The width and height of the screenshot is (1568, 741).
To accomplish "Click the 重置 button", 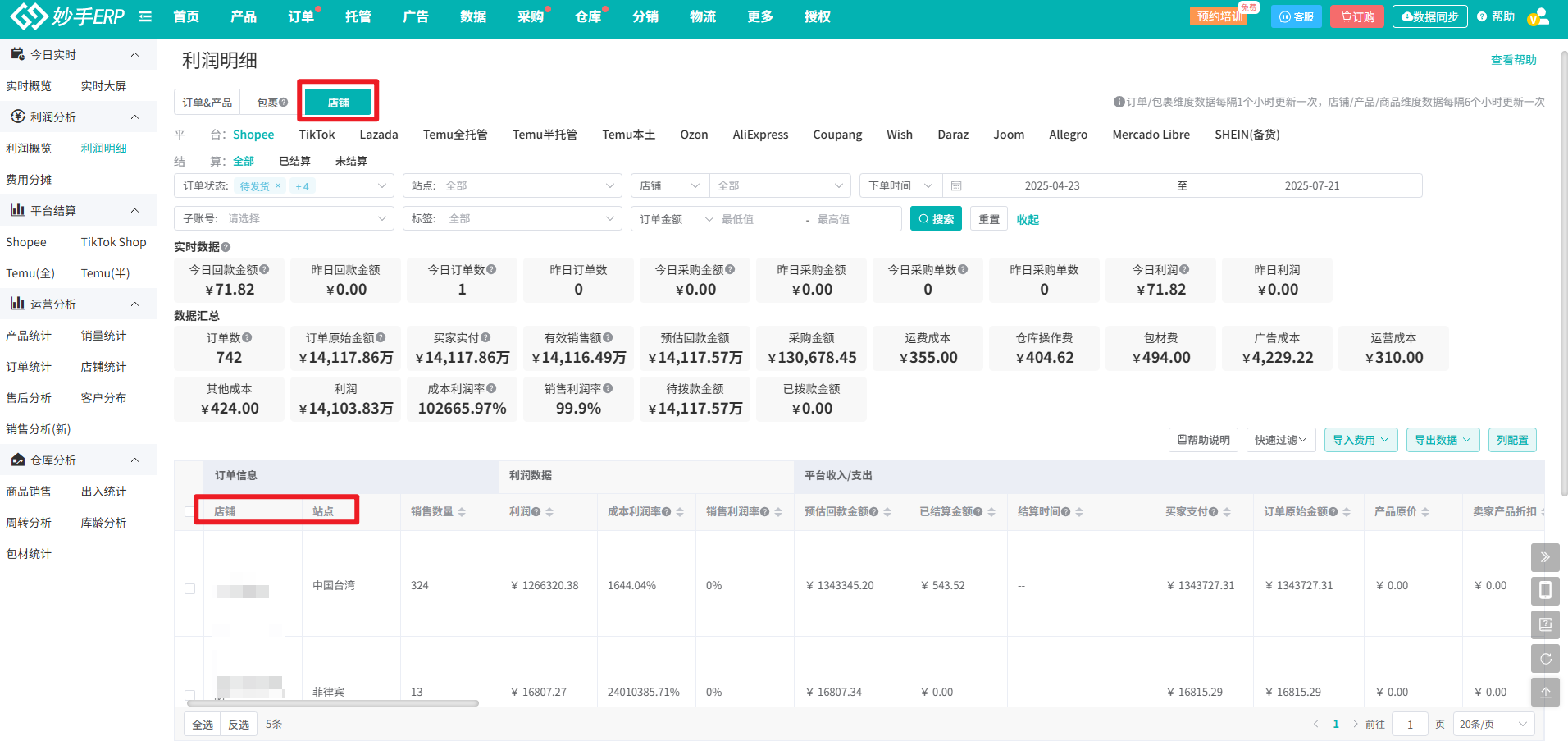I will click(x=989, y=219).
